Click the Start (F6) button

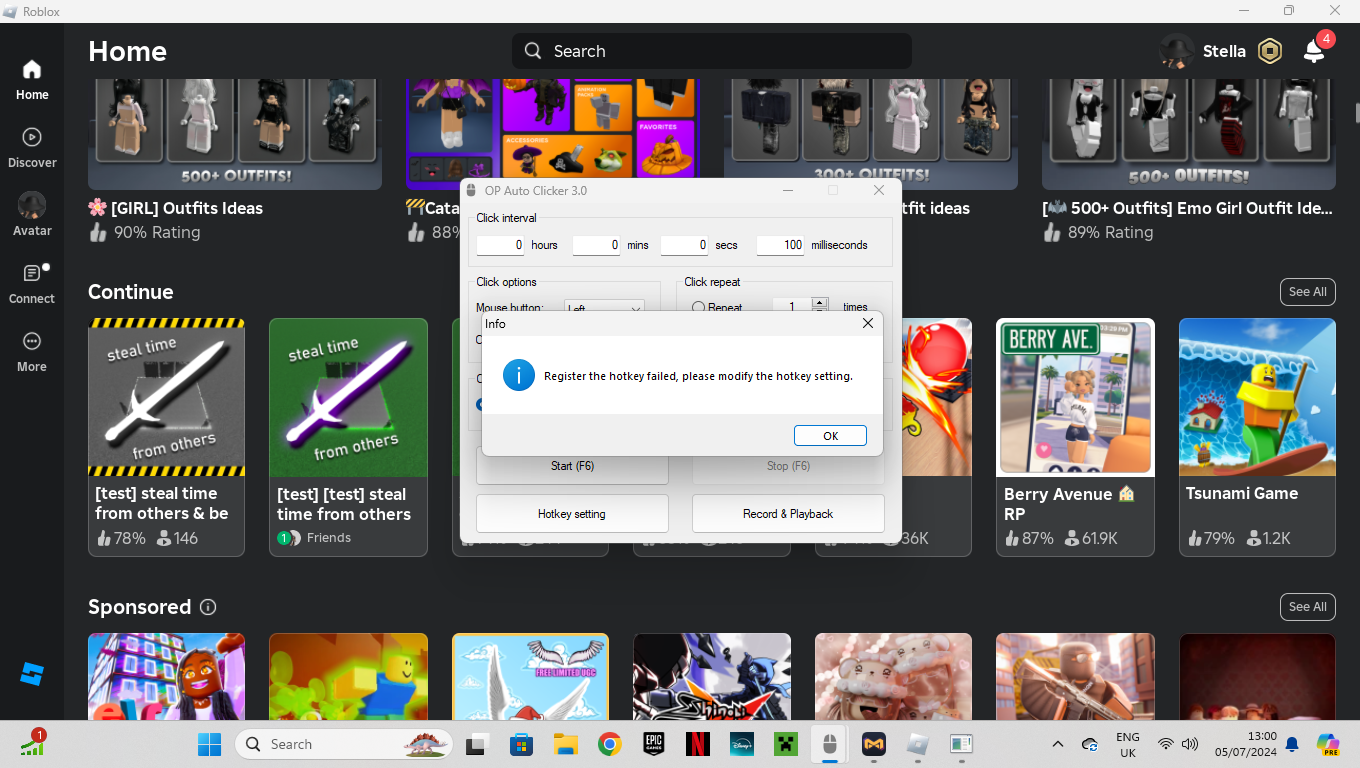coord(572,466)
